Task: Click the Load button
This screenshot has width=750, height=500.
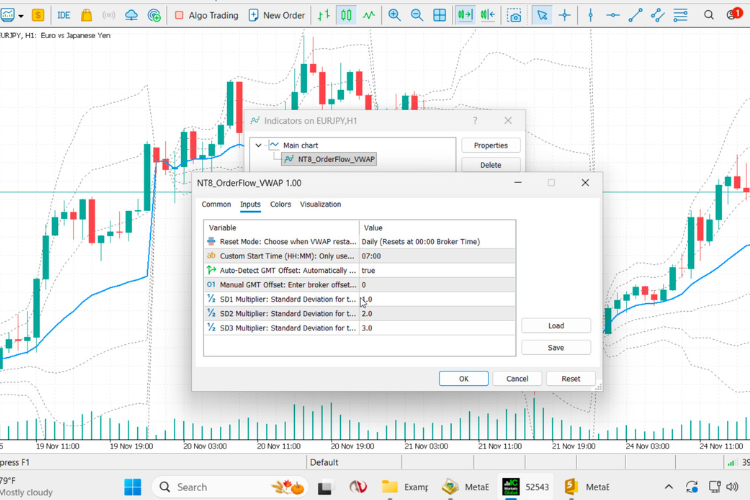Action: (556, 326)
